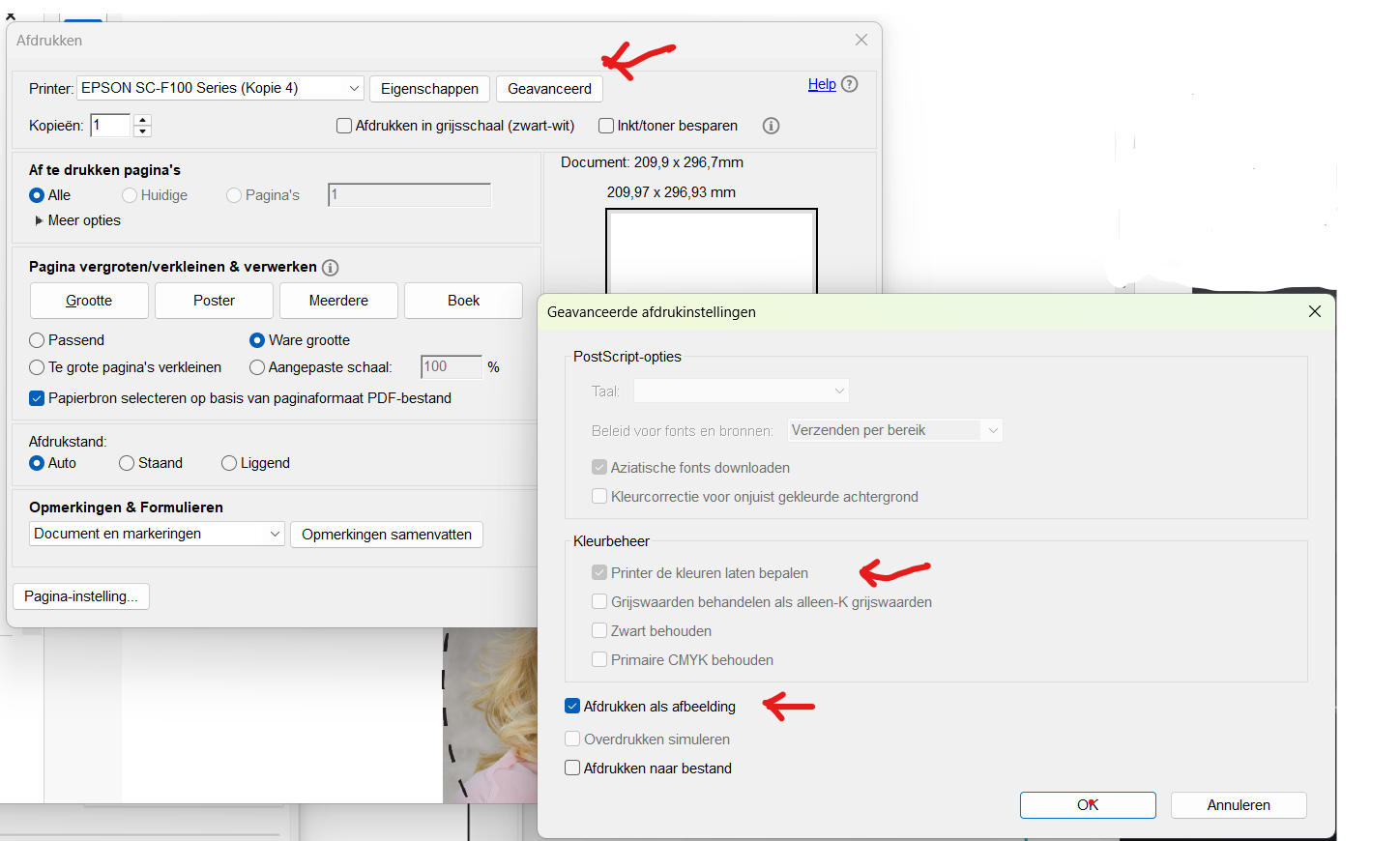Select the Boek page handling tab
1400x841 pixels.
(x=463, y=301)
